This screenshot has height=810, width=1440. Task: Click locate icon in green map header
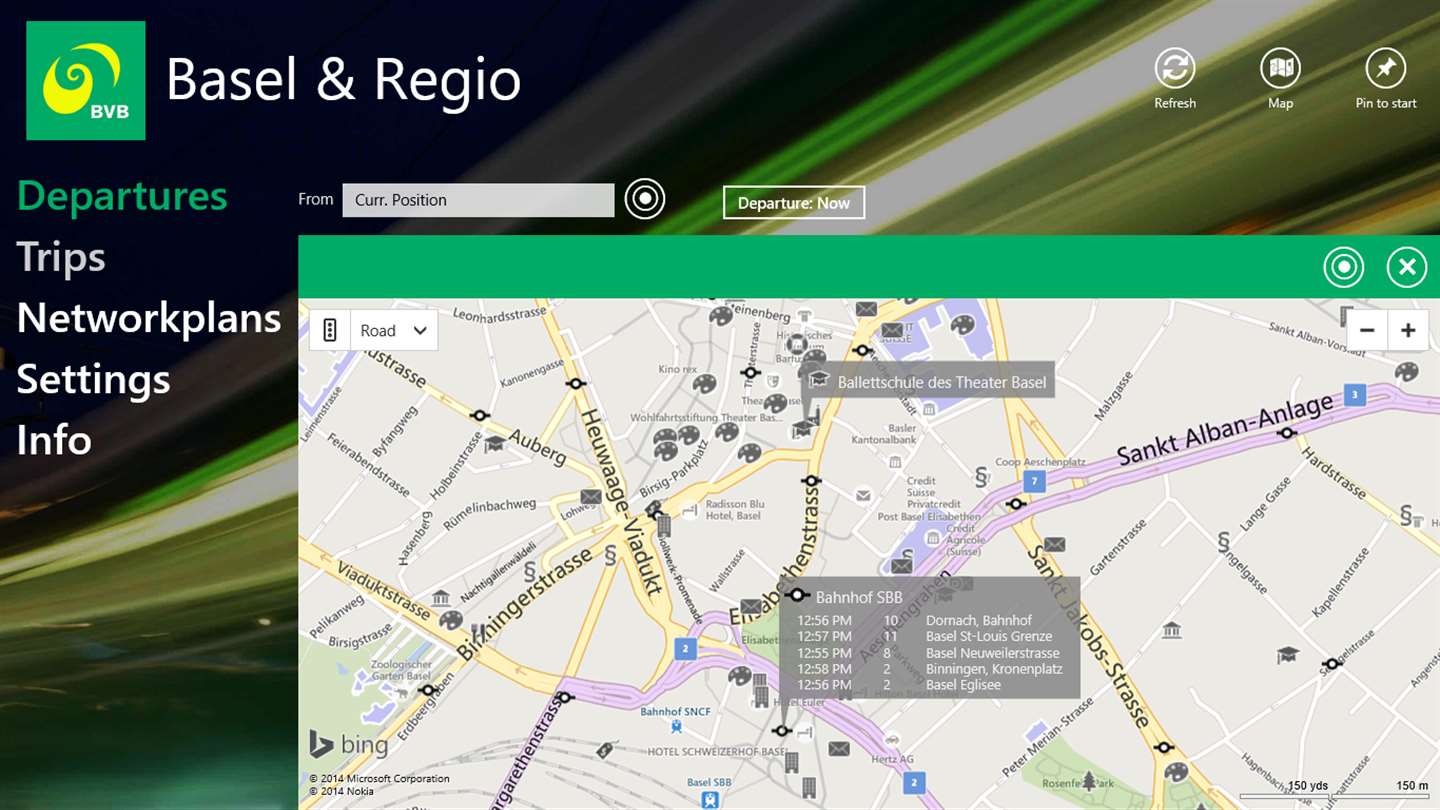point(1344,267)
